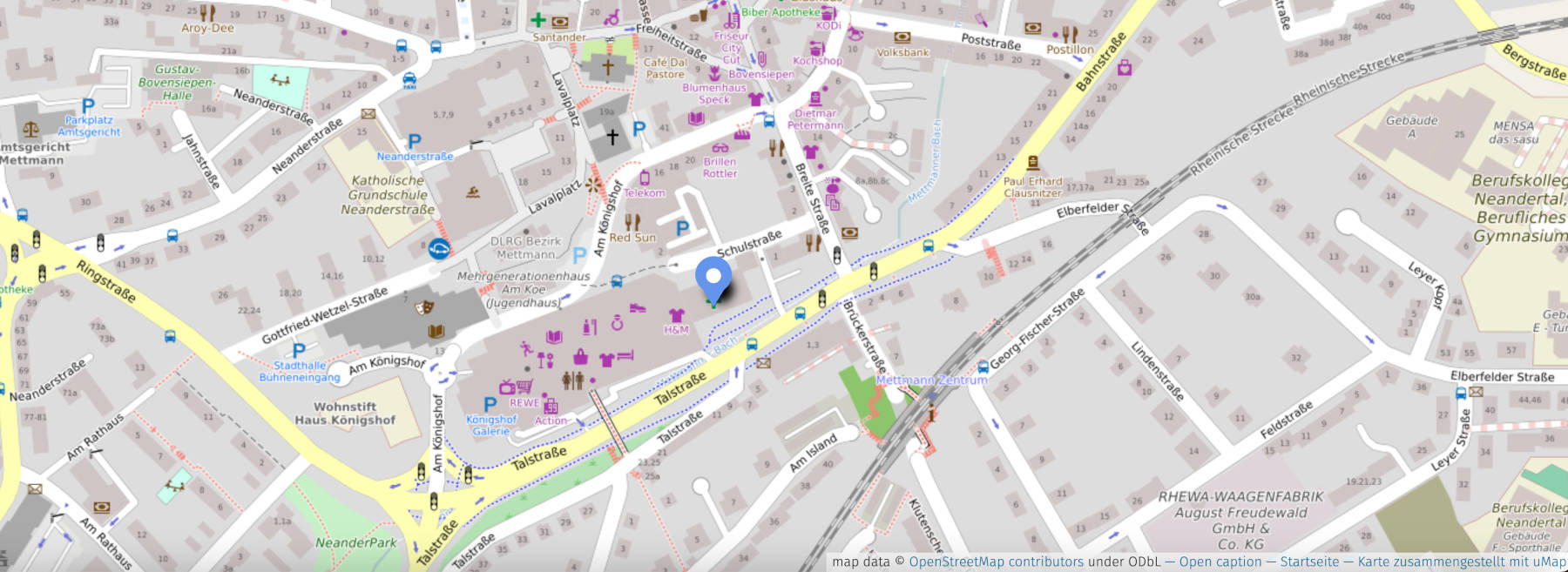This screenshot has width=1568, height=572.
Task: Select the Dietmar Petermann shop icon
Action: (815, 99)
